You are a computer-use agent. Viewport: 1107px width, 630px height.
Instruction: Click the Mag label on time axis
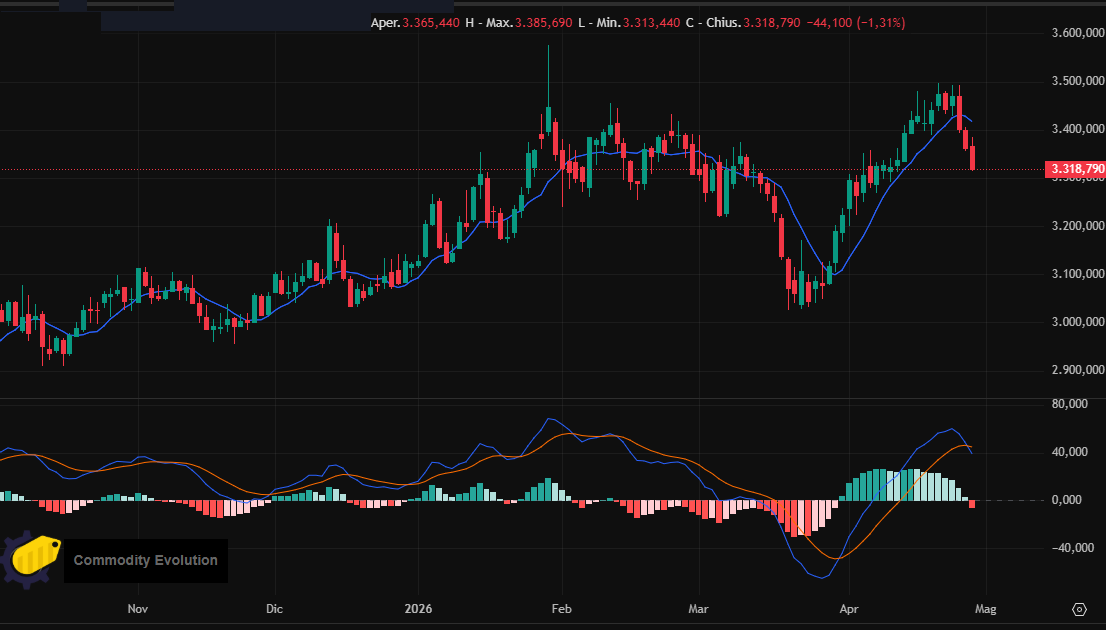click(986, 609)
